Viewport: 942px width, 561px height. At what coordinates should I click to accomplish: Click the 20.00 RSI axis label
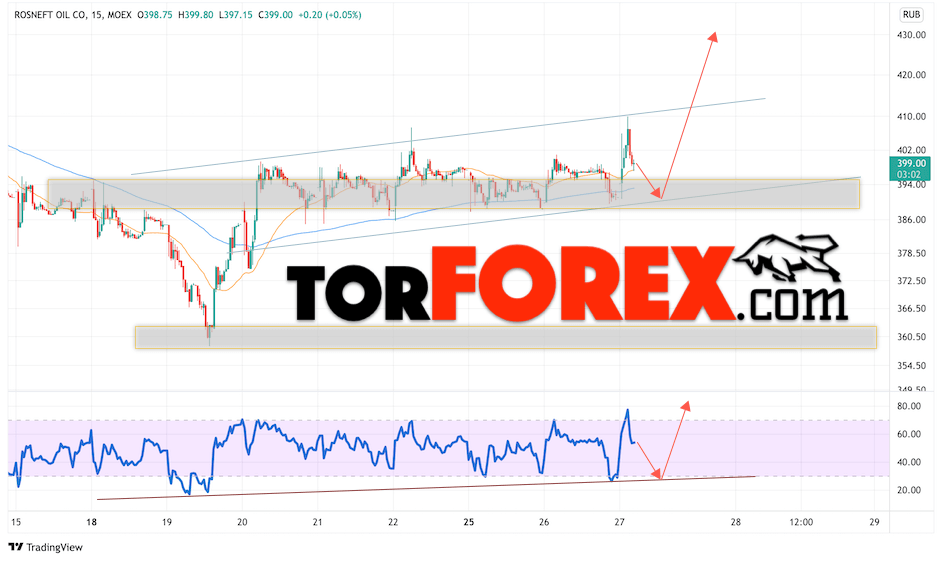click(909, 490)
